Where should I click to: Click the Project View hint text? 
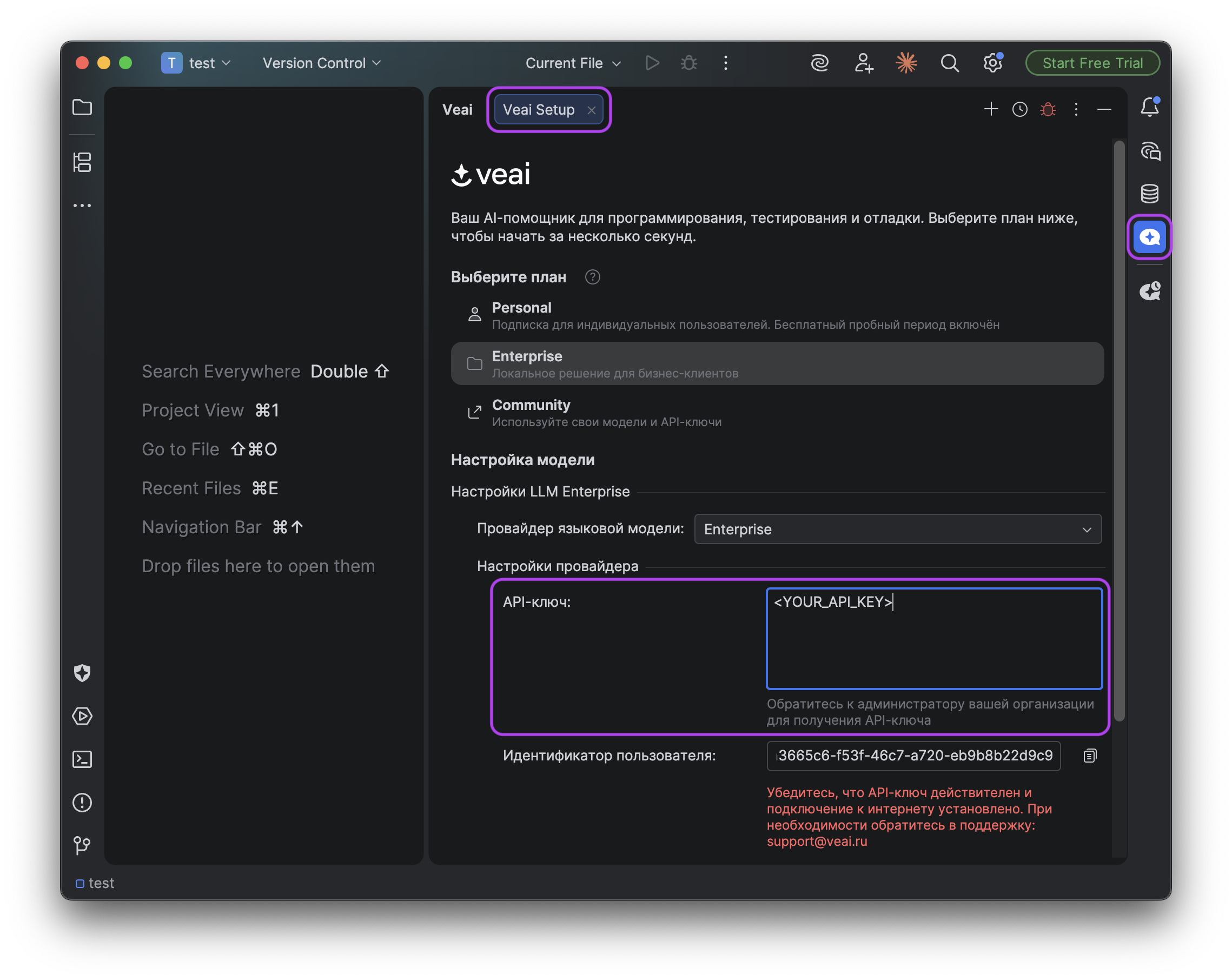click(x=193, y=410)
